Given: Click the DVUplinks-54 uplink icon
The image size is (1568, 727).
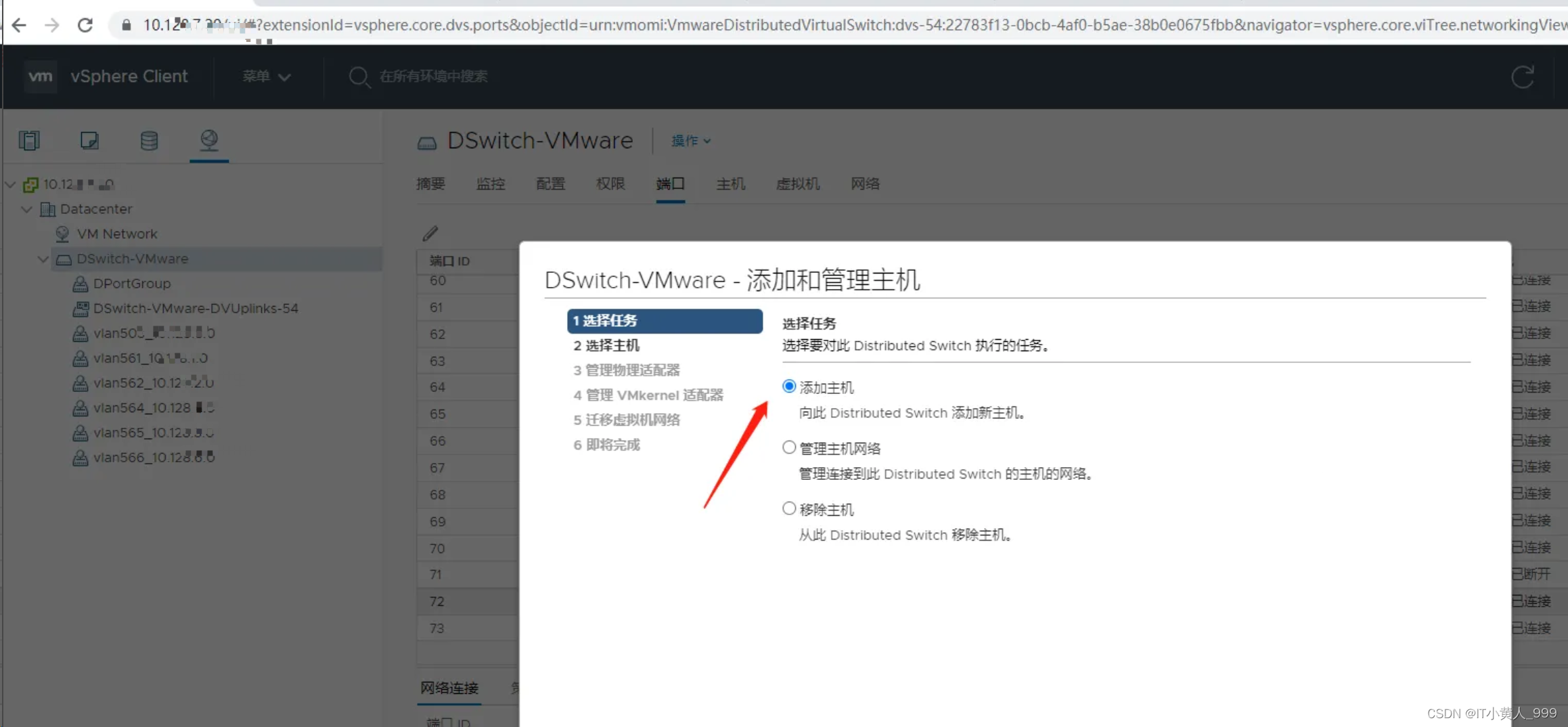Looking at the screenshot, I should [81, 309].
